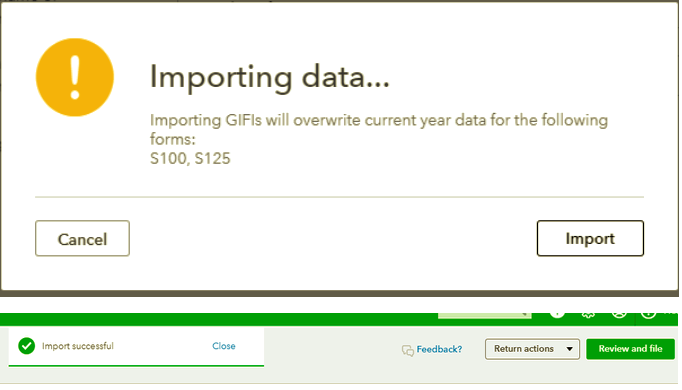Click the Feedback speech bubbles icon
Viewport: 682px width, 390px height.
(x=408, y=350)
